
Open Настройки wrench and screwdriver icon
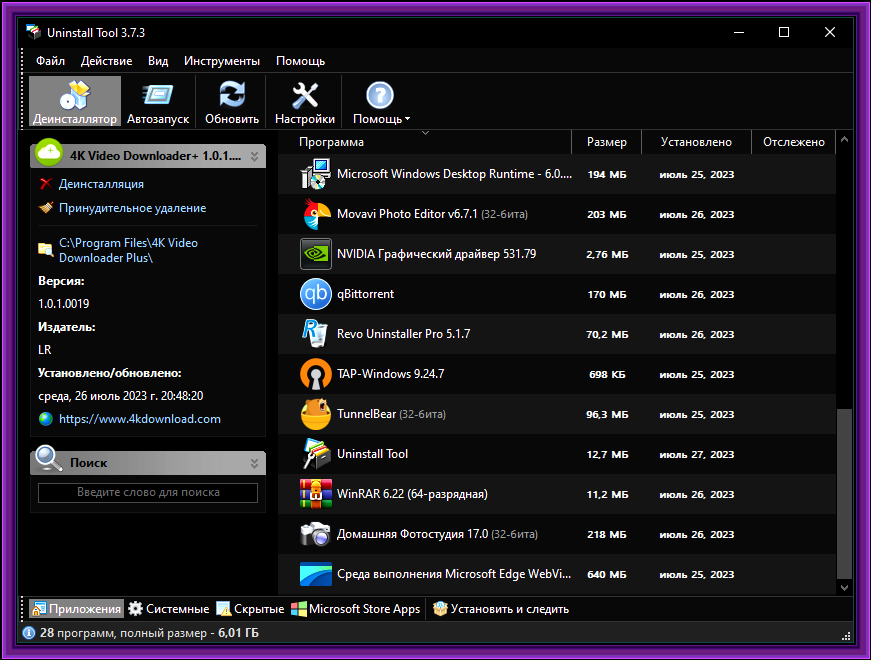tap(304, 95)
